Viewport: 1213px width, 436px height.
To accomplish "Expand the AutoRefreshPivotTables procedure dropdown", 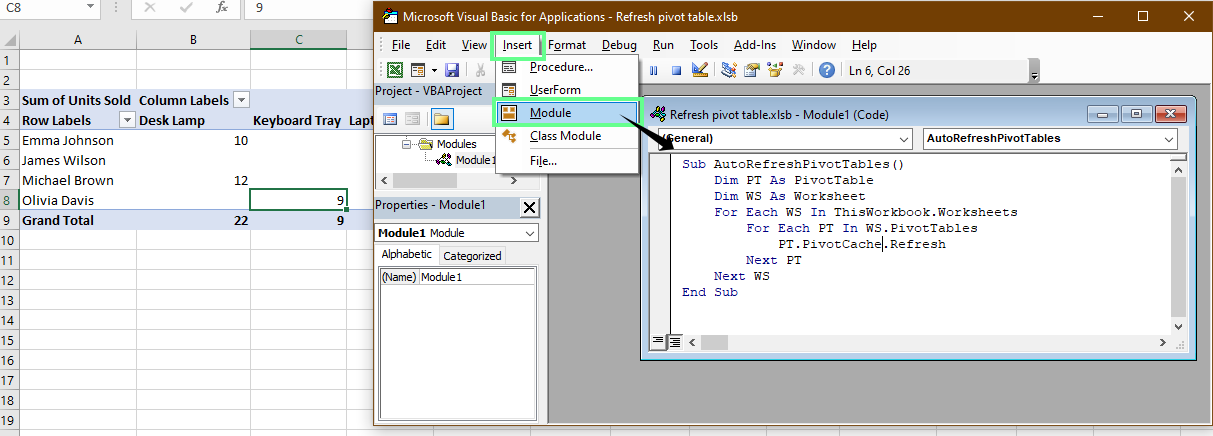I will (1169, 138).
